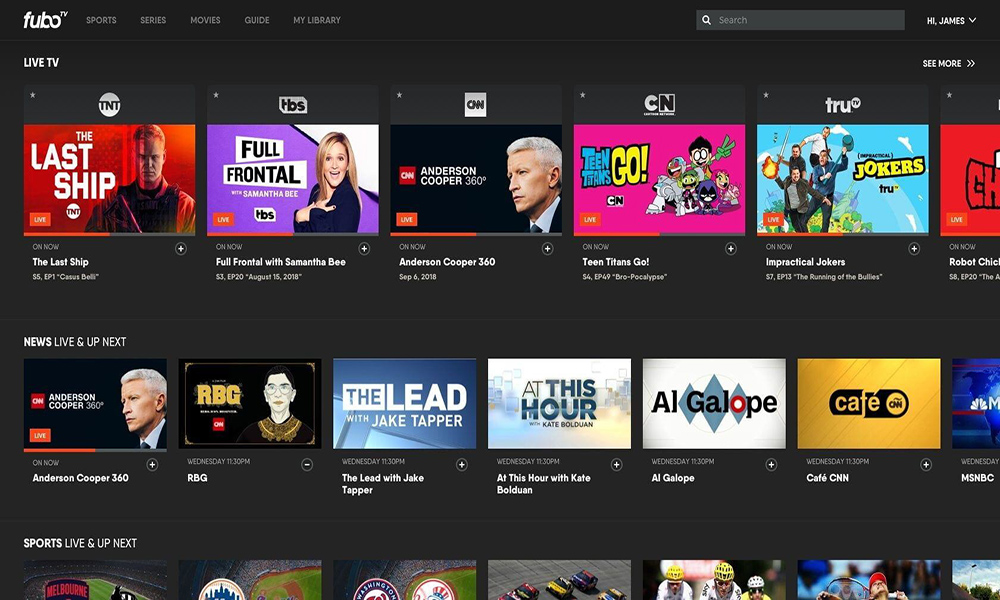Image resolution: width=1000 pixels, height=600 pixels.
Task: Open The Last Ship thumbnail
Action: point(109,179)
